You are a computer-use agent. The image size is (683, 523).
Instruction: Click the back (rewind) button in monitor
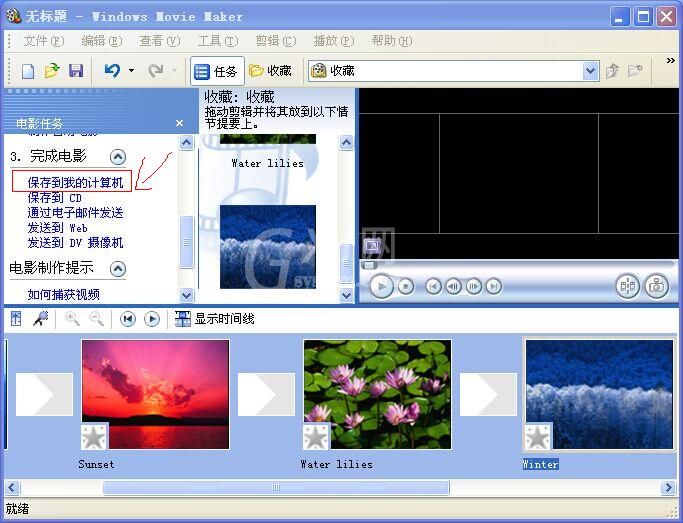(433, 287)
